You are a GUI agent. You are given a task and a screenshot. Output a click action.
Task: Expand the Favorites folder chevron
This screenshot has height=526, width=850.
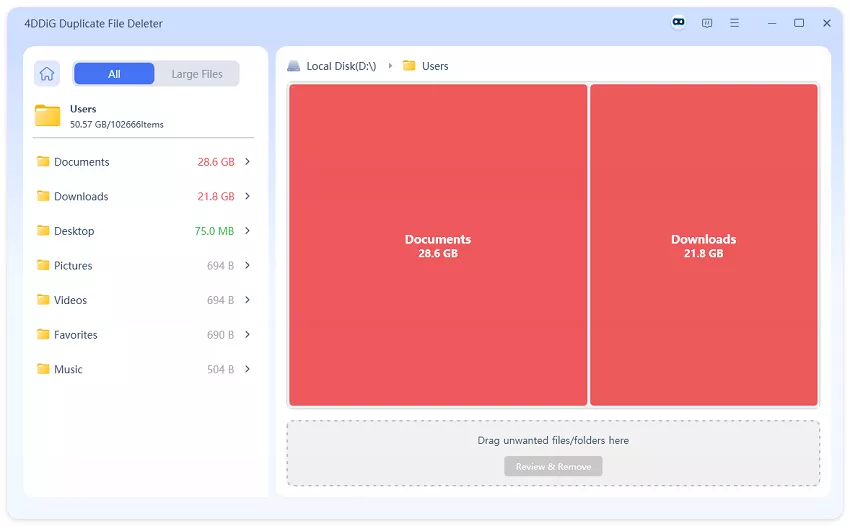[x=247, y=335]
